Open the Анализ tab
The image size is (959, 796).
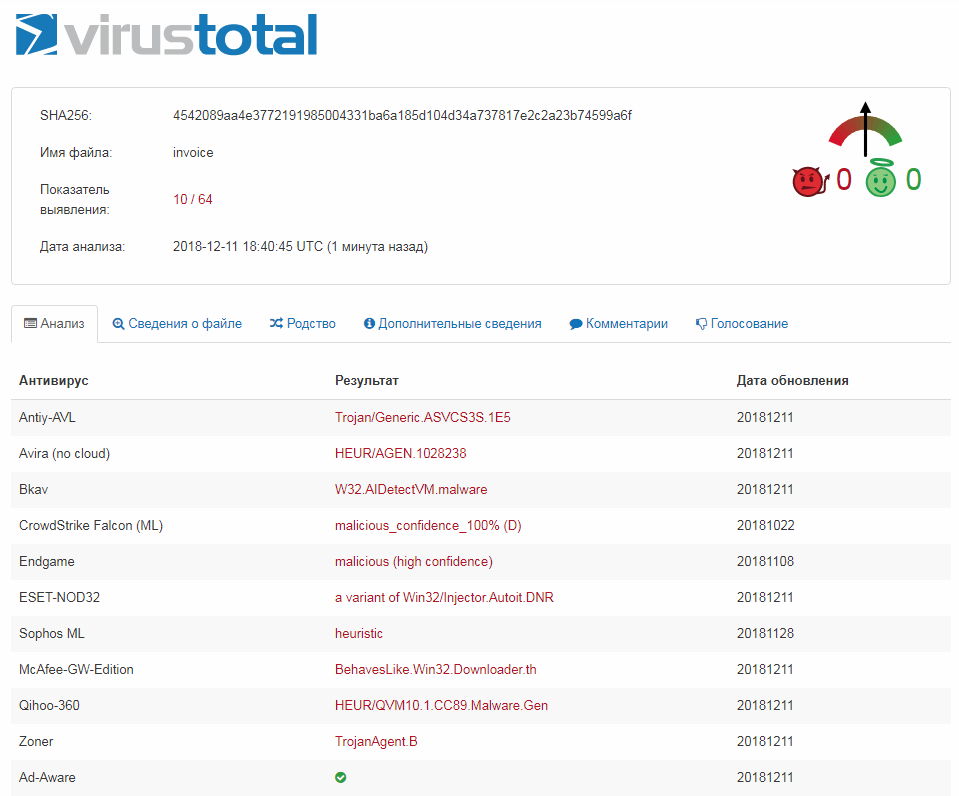(x=54, y=324)
